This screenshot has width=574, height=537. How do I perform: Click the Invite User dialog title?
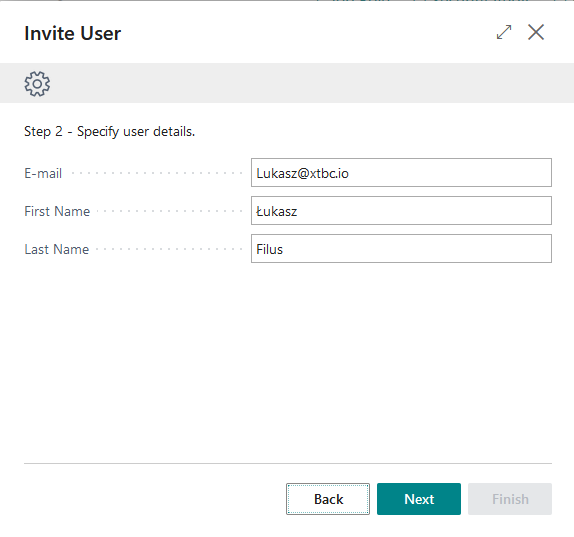point(72,33)
